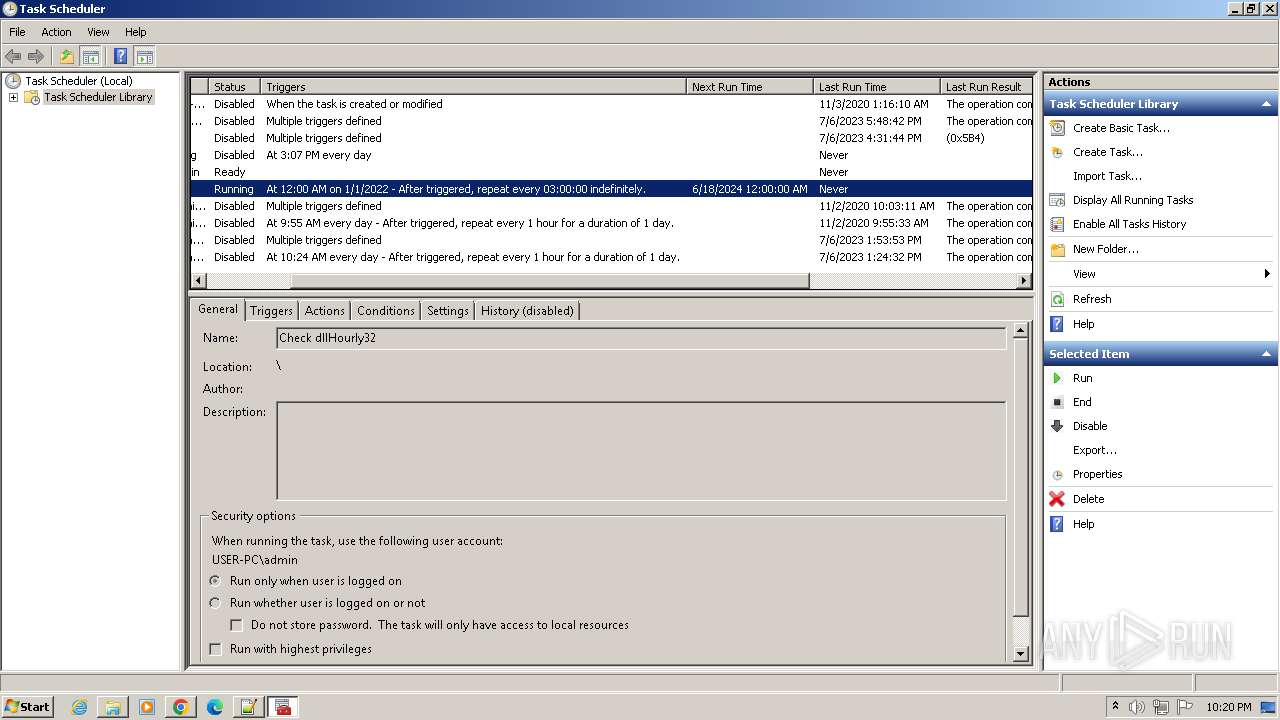
Task: Switch to the Settings tab
Action: point(447,311)
